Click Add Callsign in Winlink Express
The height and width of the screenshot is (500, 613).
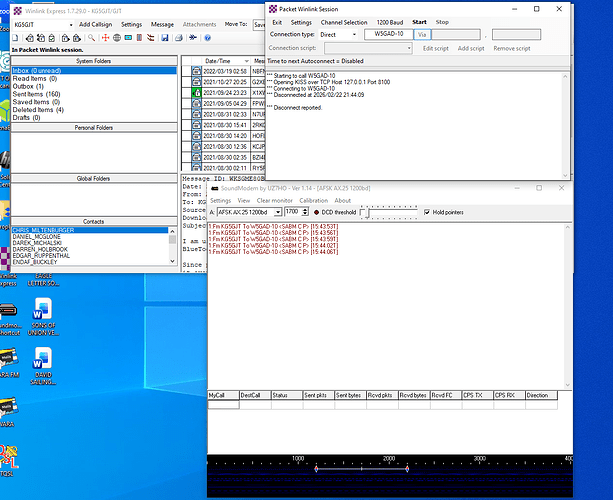point(95,24)
